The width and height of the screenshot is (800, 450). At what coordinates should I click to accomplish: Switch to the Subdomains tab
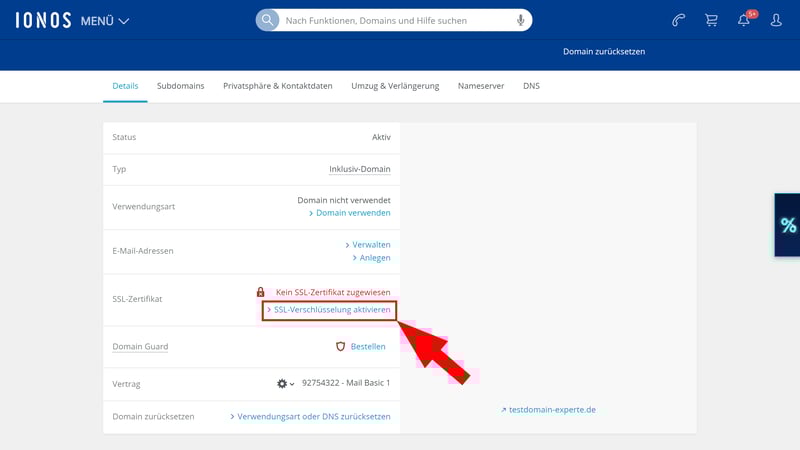pos(181,86)
